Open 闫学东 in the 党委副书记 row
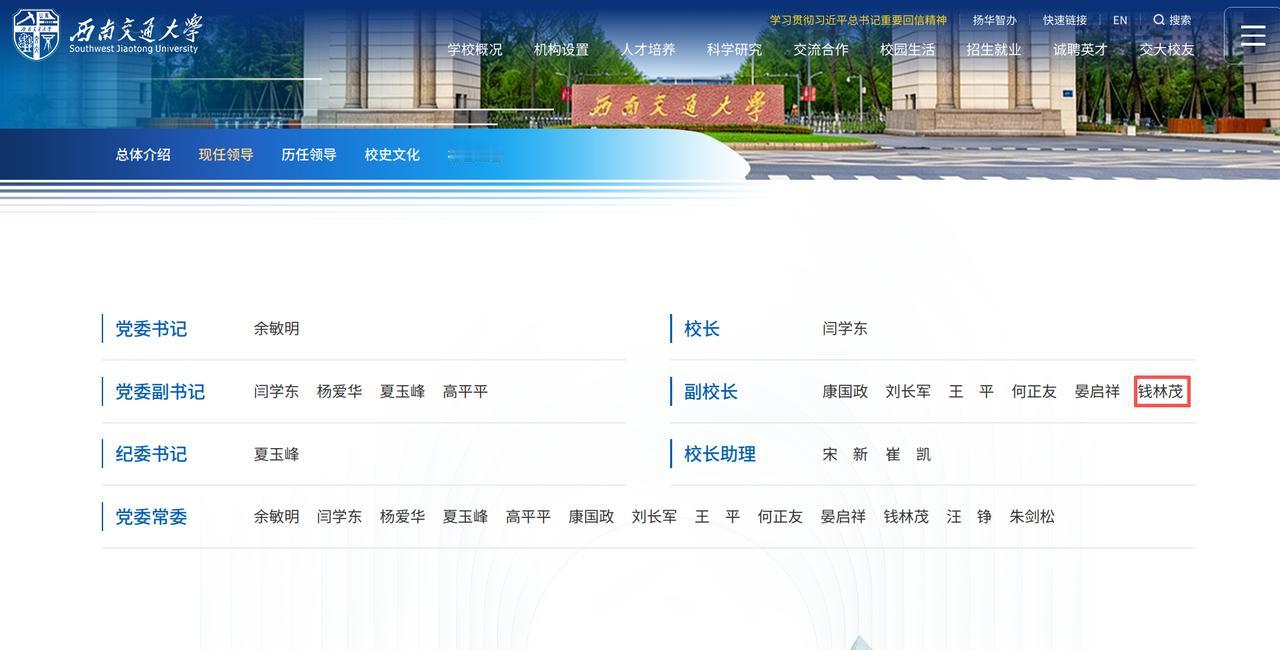 pyautogui.click(x=276, y=391)
